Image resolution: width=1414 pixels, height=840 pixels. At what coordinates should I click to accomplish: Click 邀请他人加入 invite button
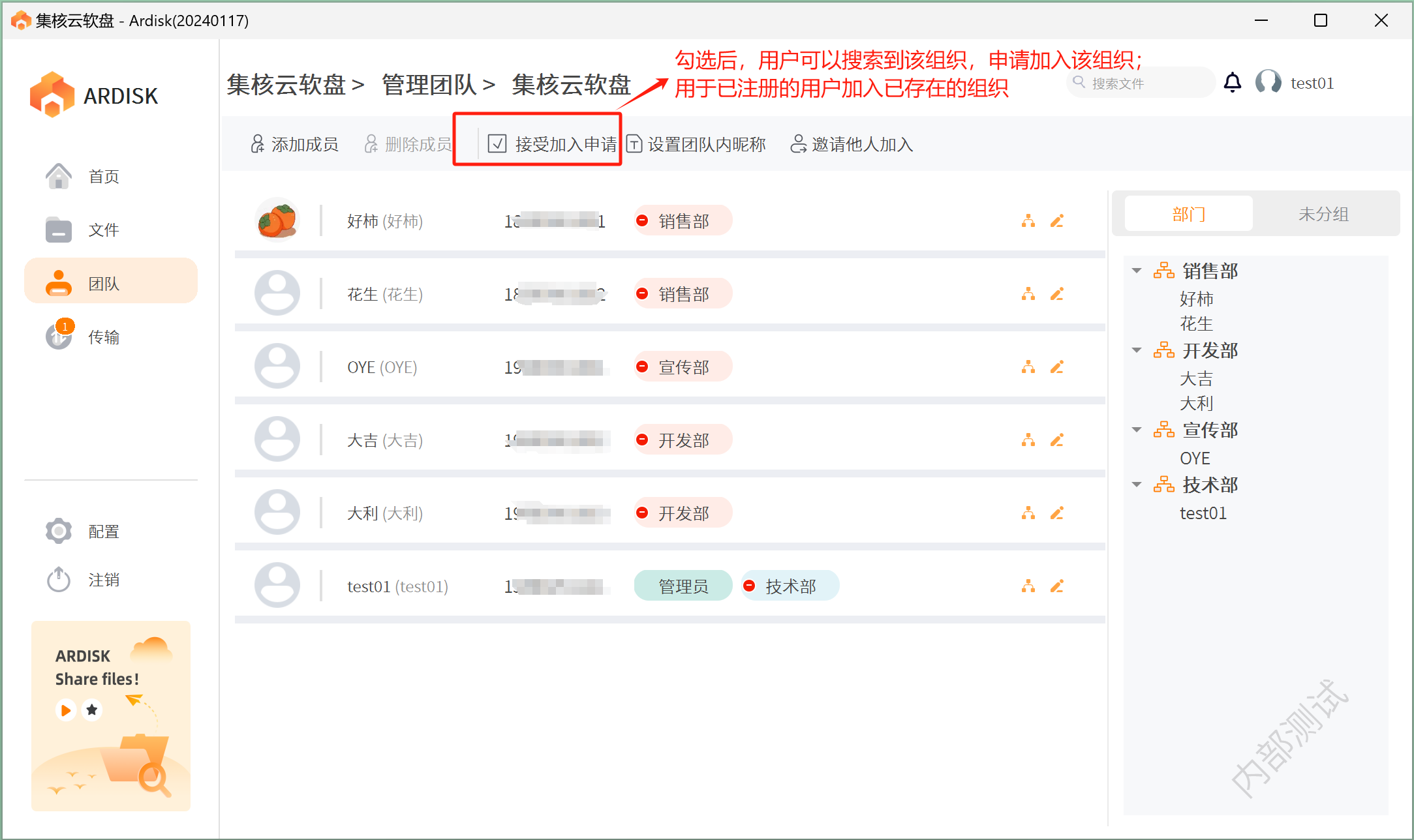tap(852, 143)
